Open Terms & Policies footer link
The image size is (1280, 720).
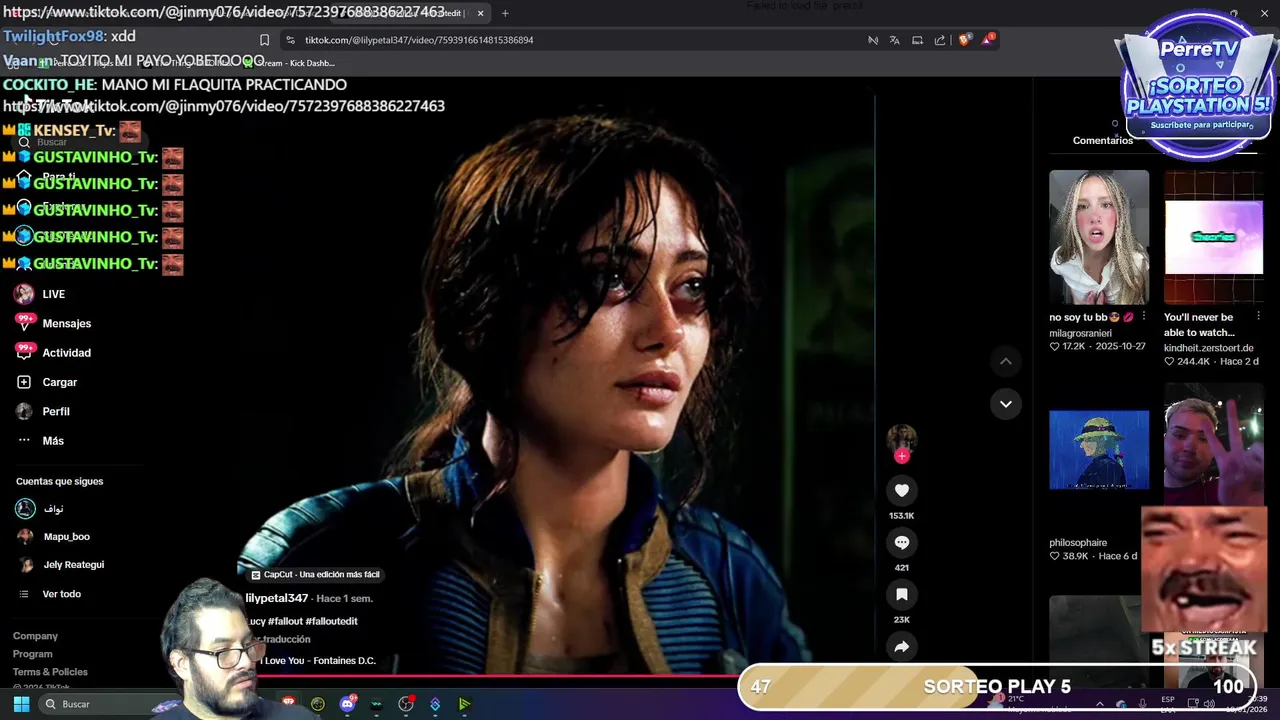click(50, 672)
